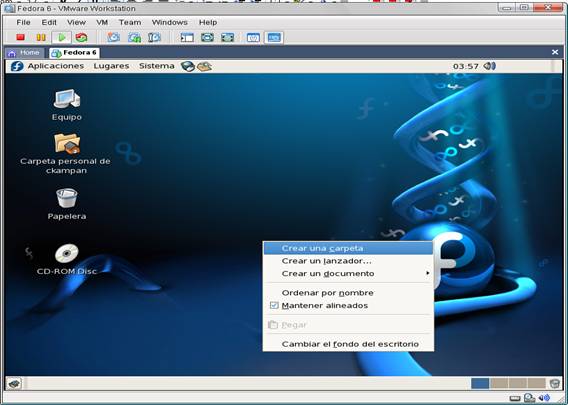The image size is (568, 405).
Task: Click the Fedora logo on the GNOME panel
Action: pos(17,66)
